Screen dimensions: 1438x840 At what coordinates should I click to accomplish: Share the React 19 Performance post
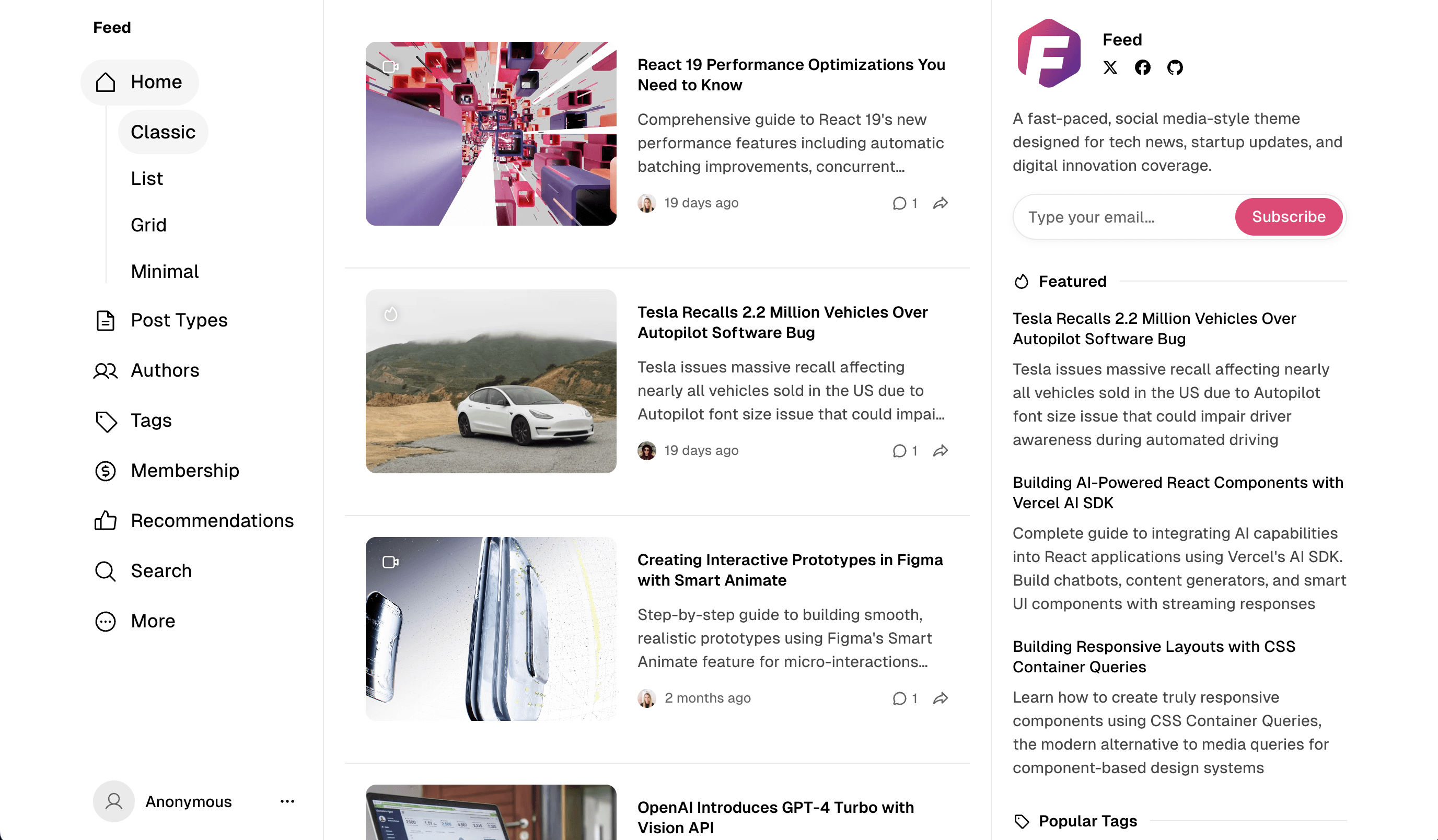941,203
